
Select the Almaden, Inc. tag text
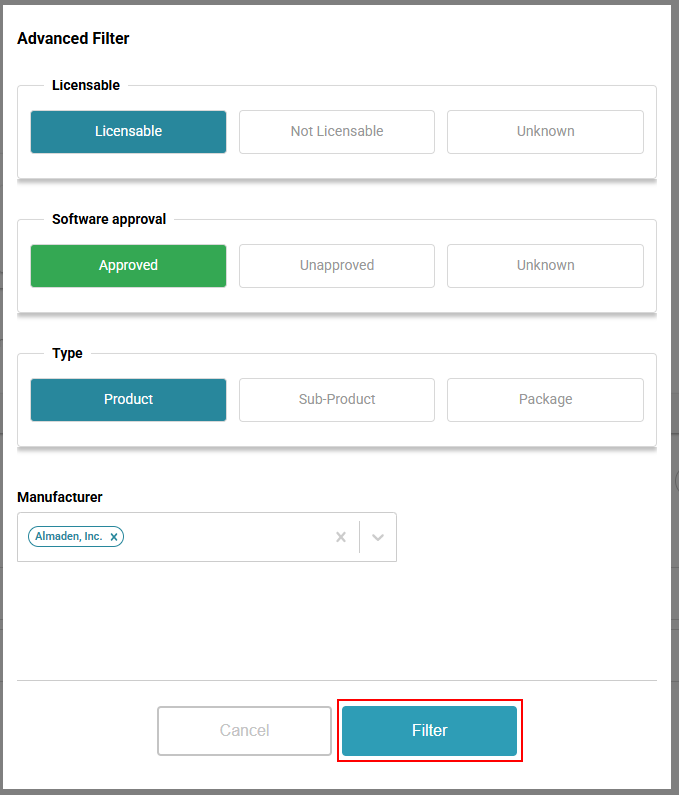[x=68, y=537]
